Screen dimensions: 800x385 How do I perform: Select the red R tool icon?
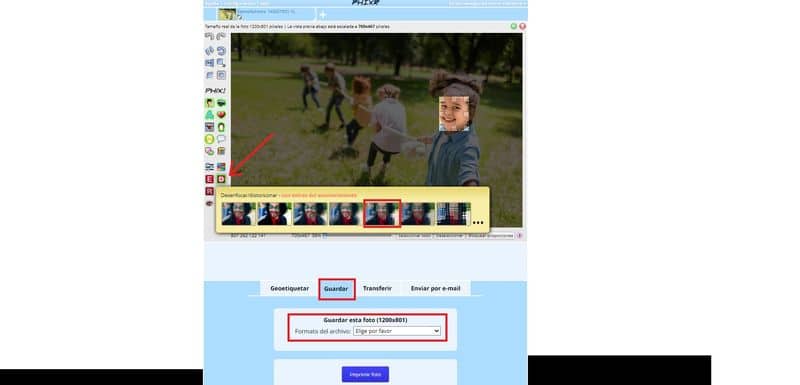click(209, 191)
